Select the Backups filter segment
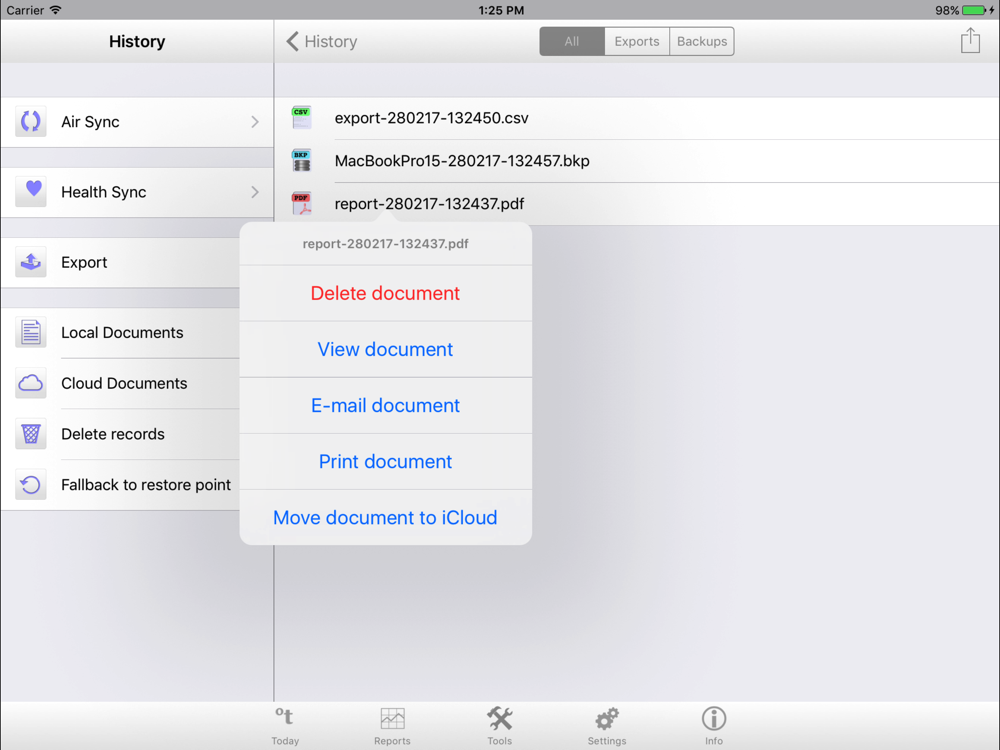The image size is (1000, 750). (x=702, y=41)
